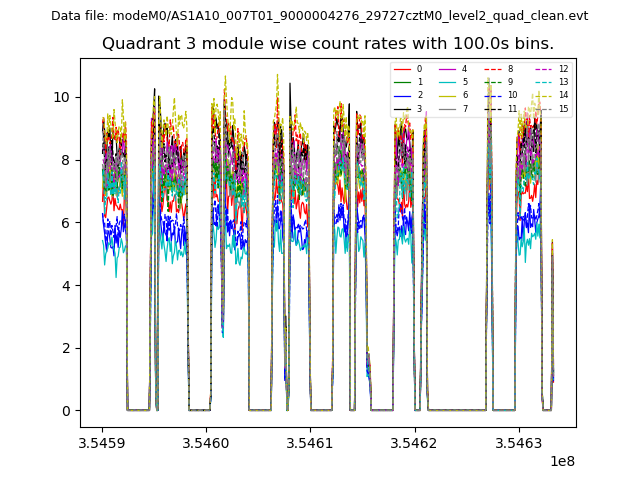This screenshot has width=640, height=480.
Task: Click the data file path text at top
Action: [x=319, y=16]
